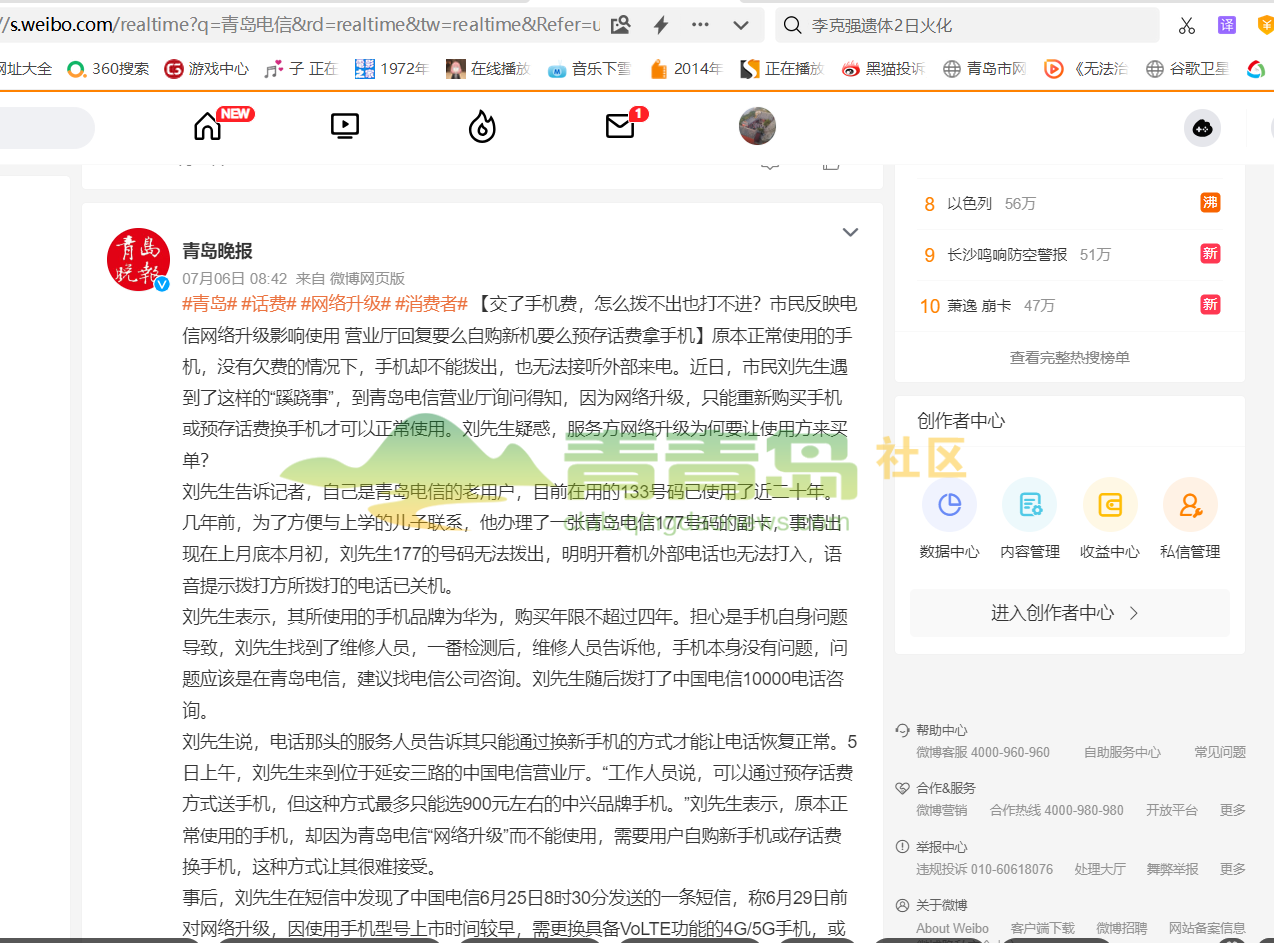Open the 青岛市网 bookmark
Image resolution: width=1274 pixels, height=943 pixels.
(x=984, y=69)
